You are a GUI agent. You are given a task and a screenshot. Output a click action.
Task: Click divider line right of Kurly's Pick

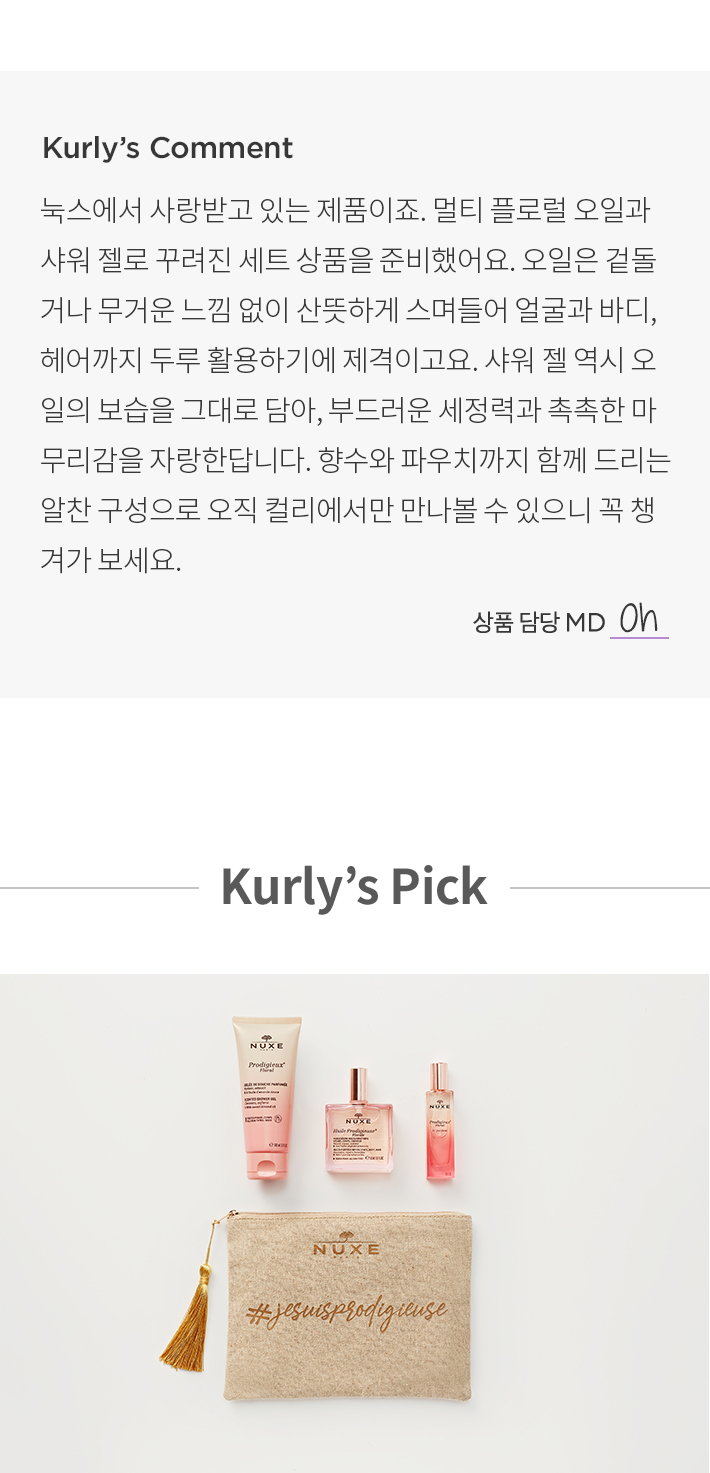(610, 887)
